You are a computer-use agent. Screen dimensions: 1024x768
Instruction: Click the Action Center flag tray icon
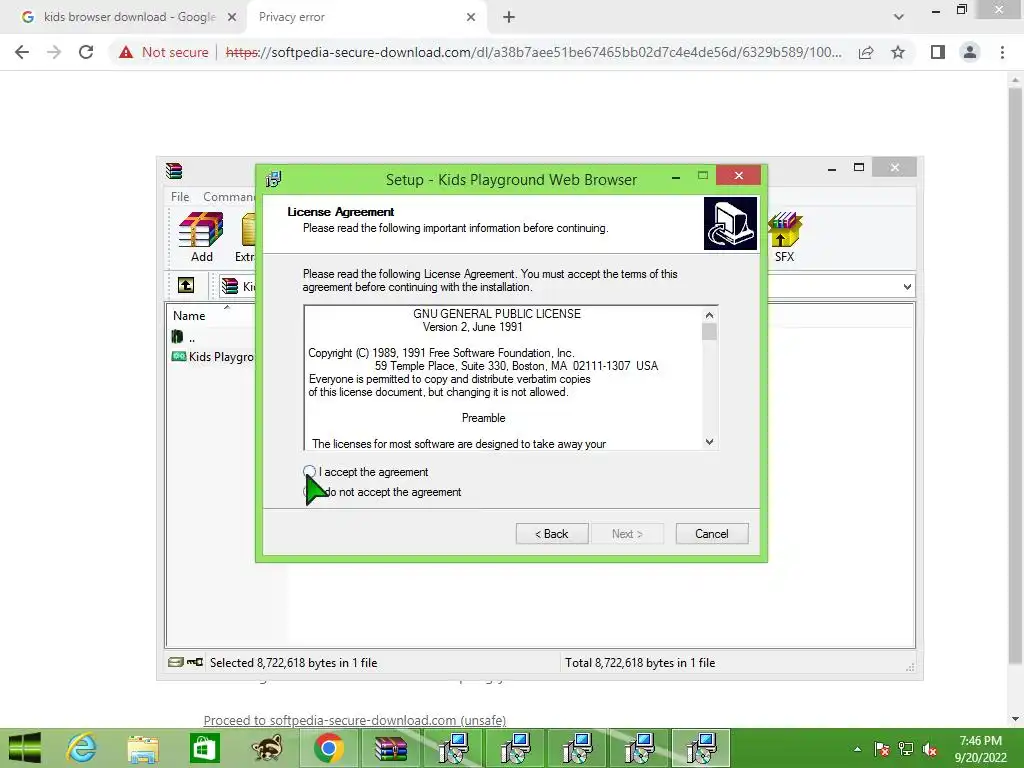[882, 749]
